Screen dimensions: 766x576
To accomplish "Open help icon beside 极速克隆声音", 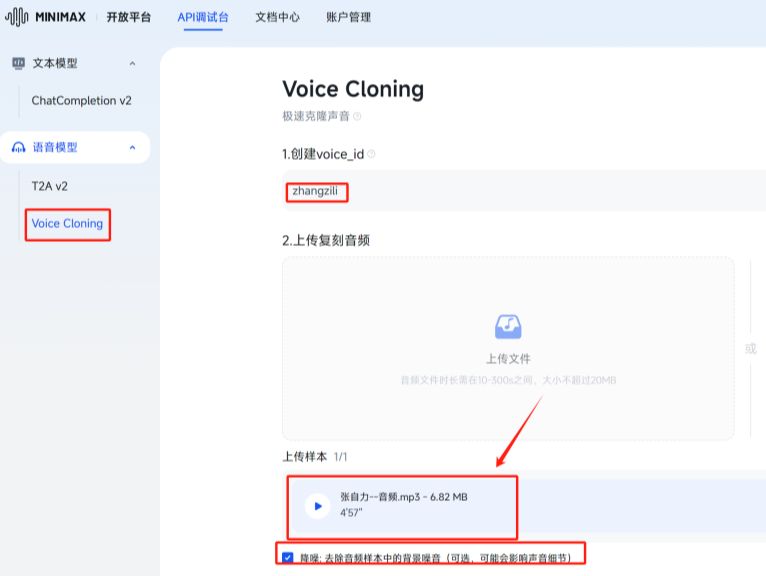I will 357,116.
